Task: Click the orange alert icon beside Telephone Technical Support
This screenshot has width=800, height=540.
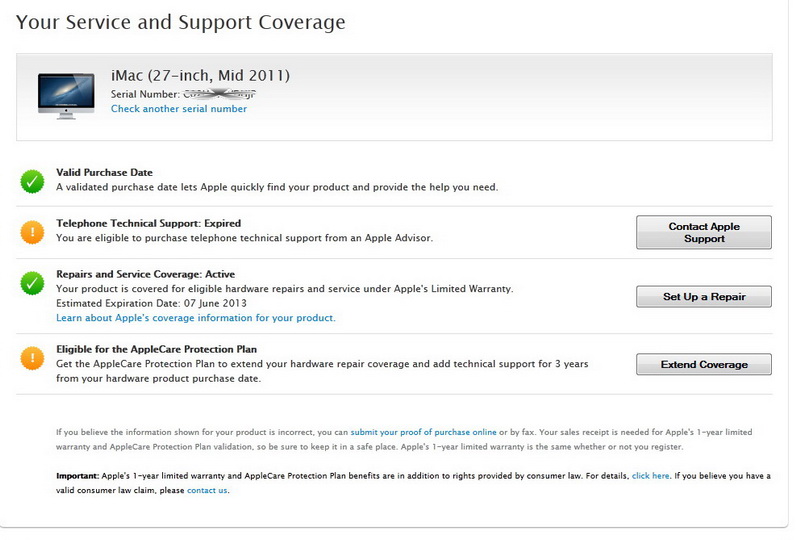Action: 32,232
